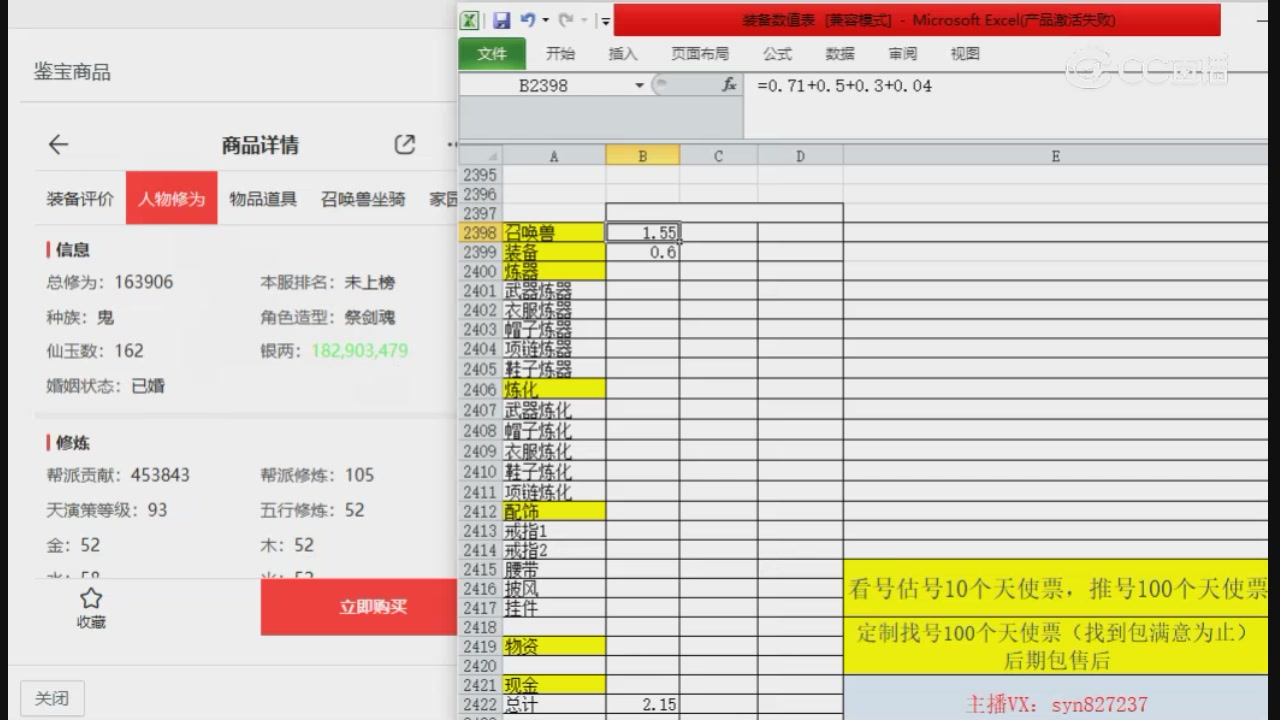The image size is (1280, 720).
Task: Click cell with value 0.6
Action: [643, 252]
